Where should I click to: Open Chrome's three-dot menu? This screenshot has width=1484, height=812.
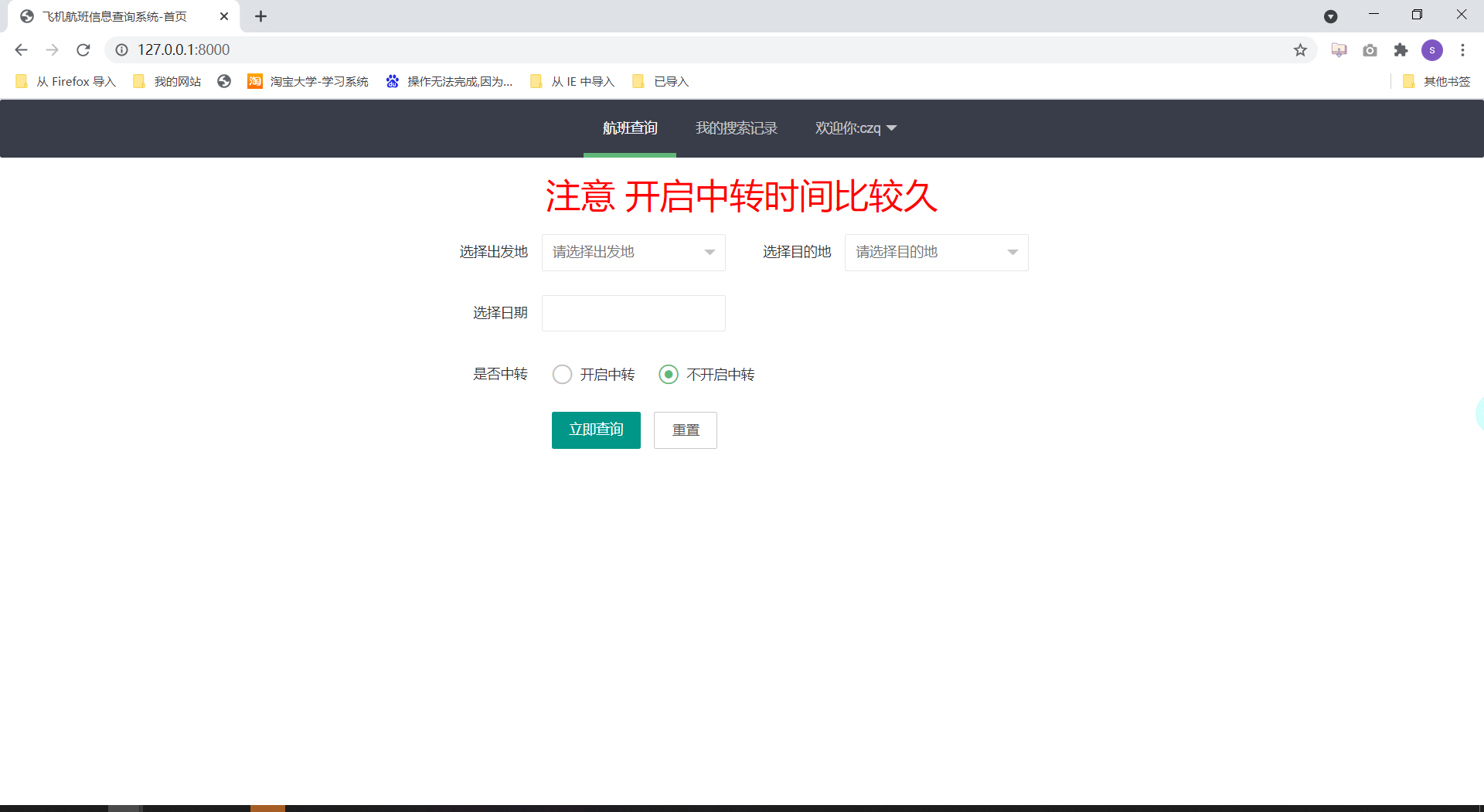pos(1462,49)
